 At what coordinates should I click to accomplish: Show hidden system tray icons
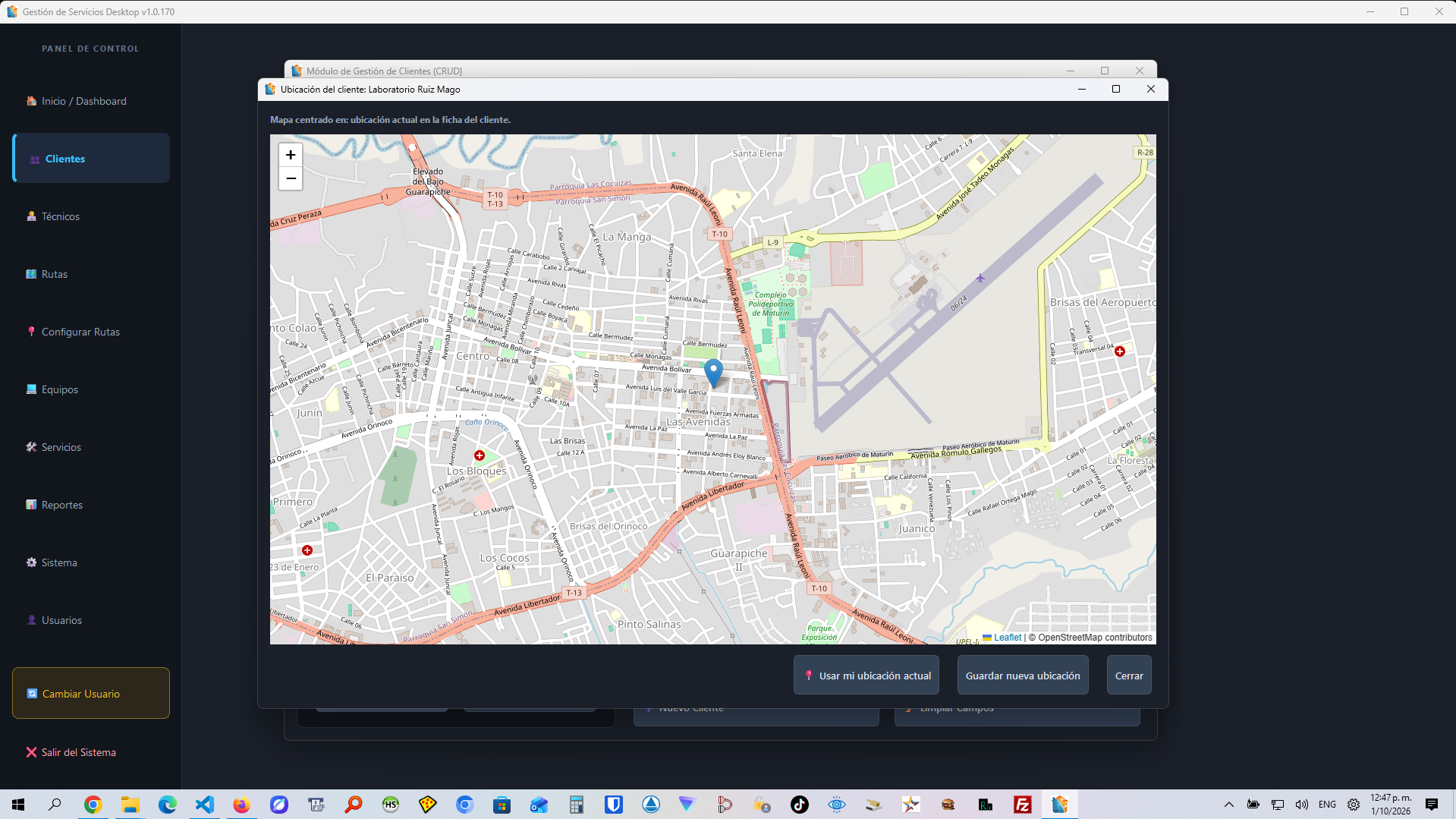point(1229,805)
